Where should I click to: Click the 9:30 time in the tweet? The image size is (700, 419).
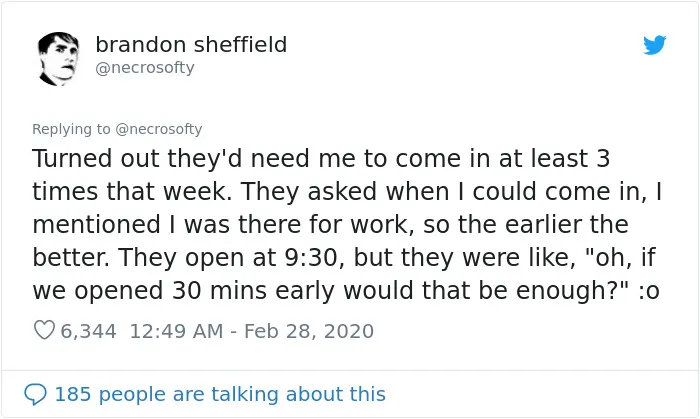(x=310, y=257)
